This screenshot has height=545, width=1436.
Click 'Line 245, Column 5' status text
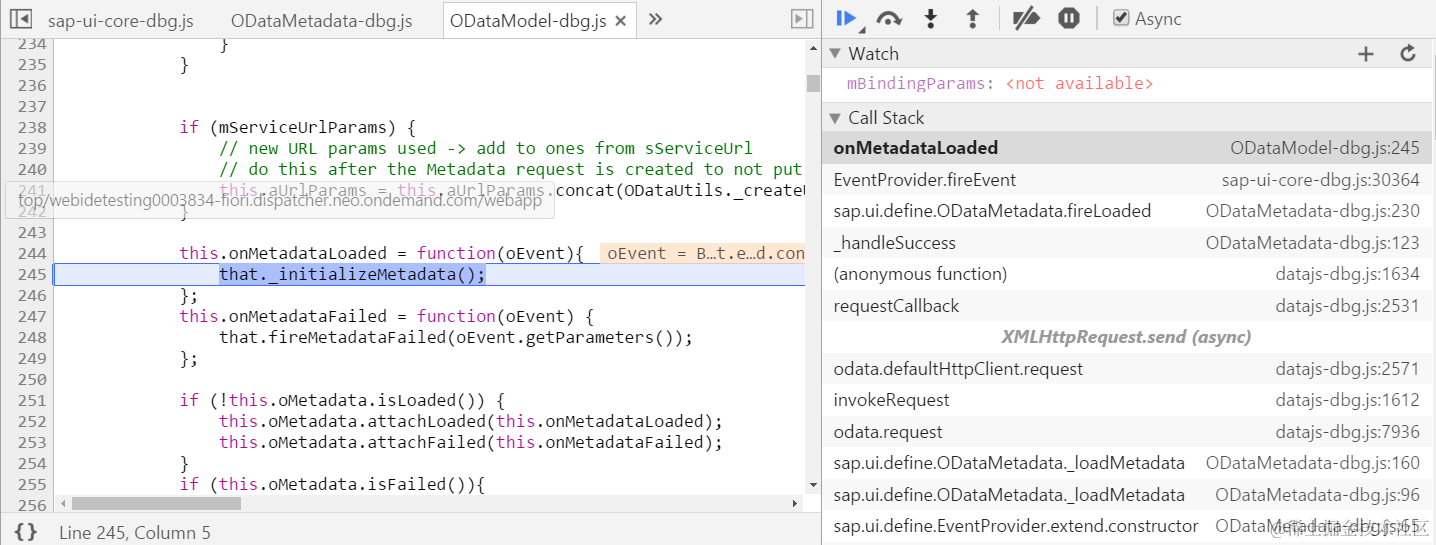click(x=135, y=533)
